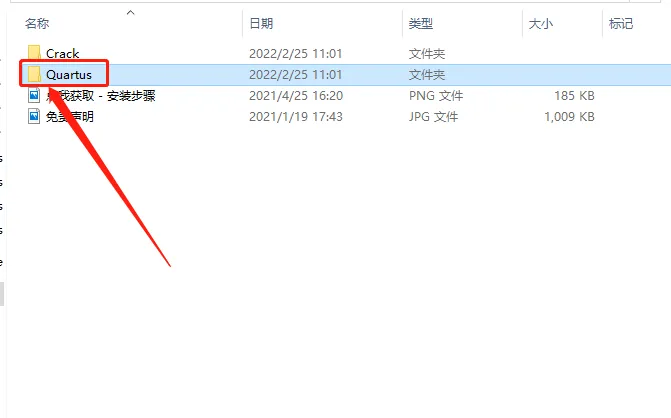Select the Quartus folder icon
This screenshot has height=418, width=671.
(x=34, y=74)
